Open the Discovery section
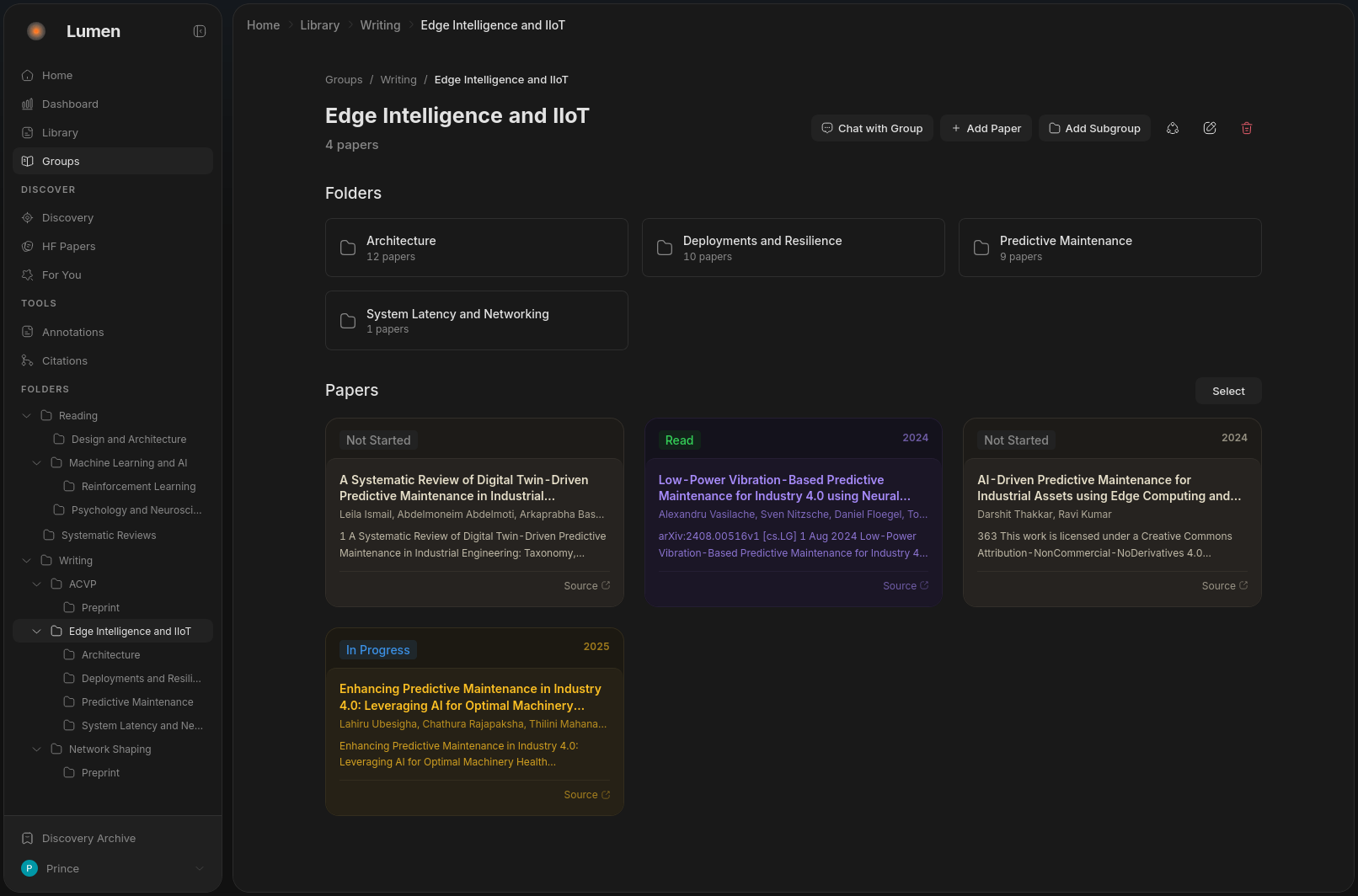The image size is (1358, 896). click(x=113, y=217)
